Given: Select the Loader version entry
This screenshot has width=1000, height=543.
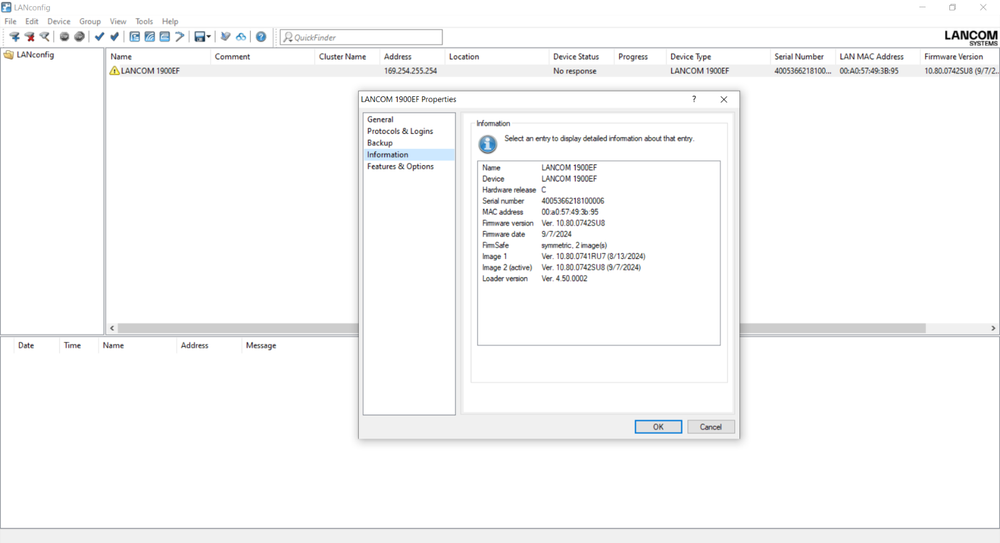Looking at the screenshot, I should click(x=599, y=279).
